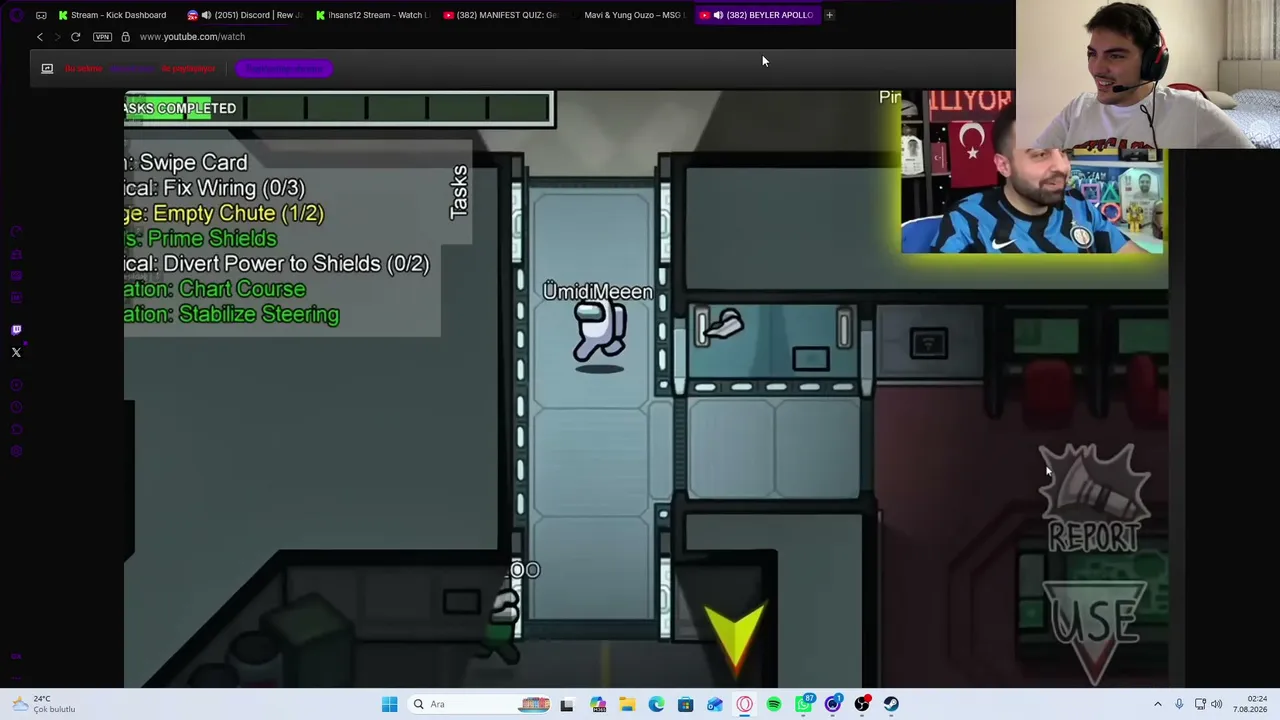Screen dimensions: 1280x720
Task: Open Steam from the taskbar
Action: coord(891,704)
